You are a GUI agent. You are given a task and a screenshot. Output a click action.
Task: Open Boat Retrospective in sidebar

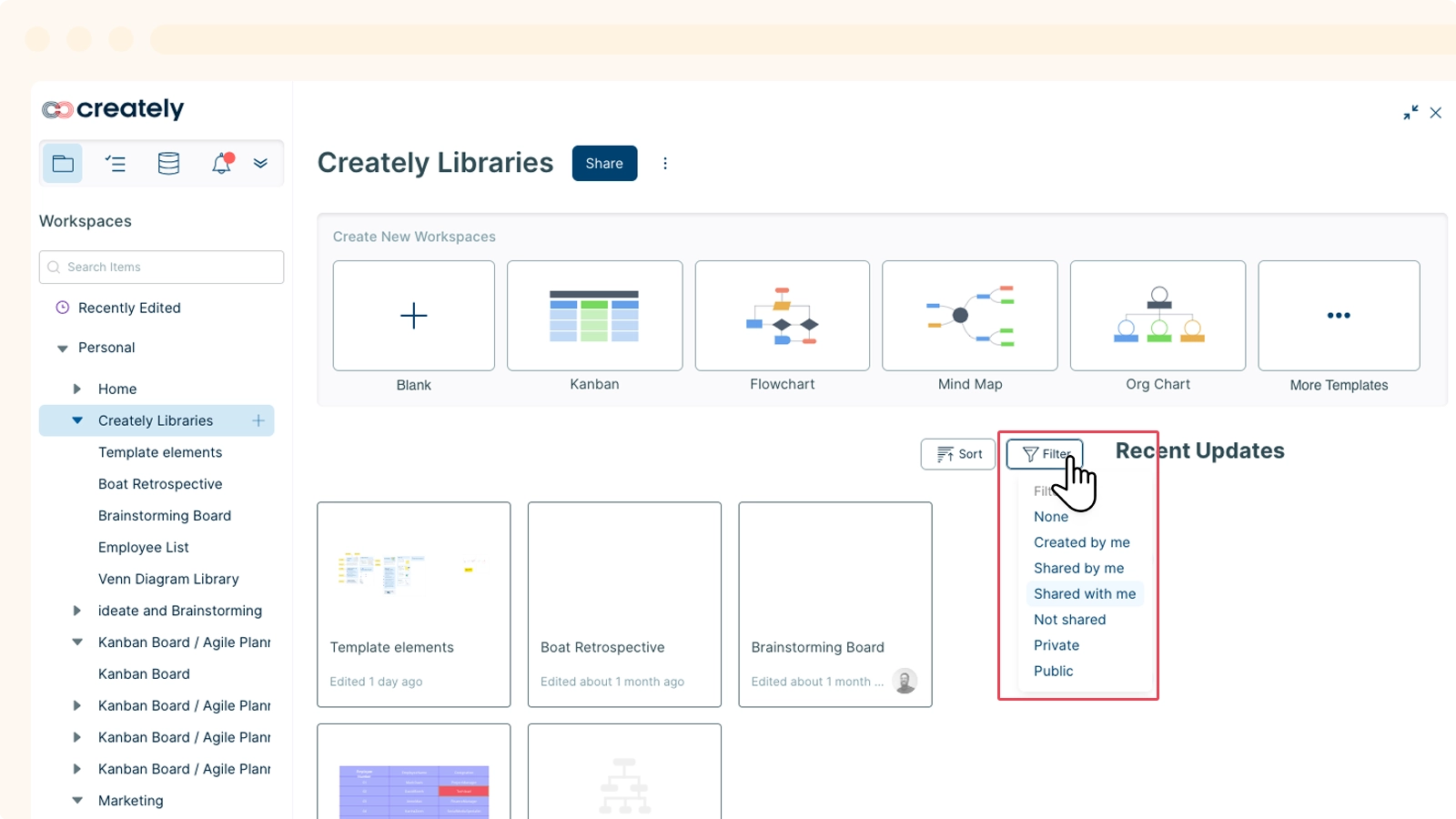pyautogui.click(x=160, y=484)
